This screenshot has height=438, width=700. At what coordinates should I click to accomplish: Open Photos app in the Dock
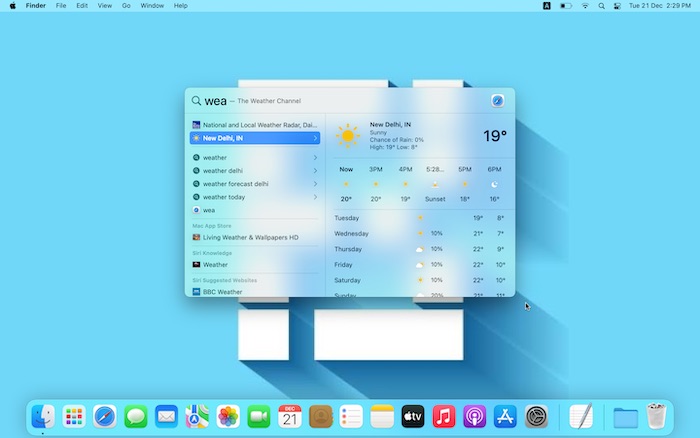click(228, 417)
